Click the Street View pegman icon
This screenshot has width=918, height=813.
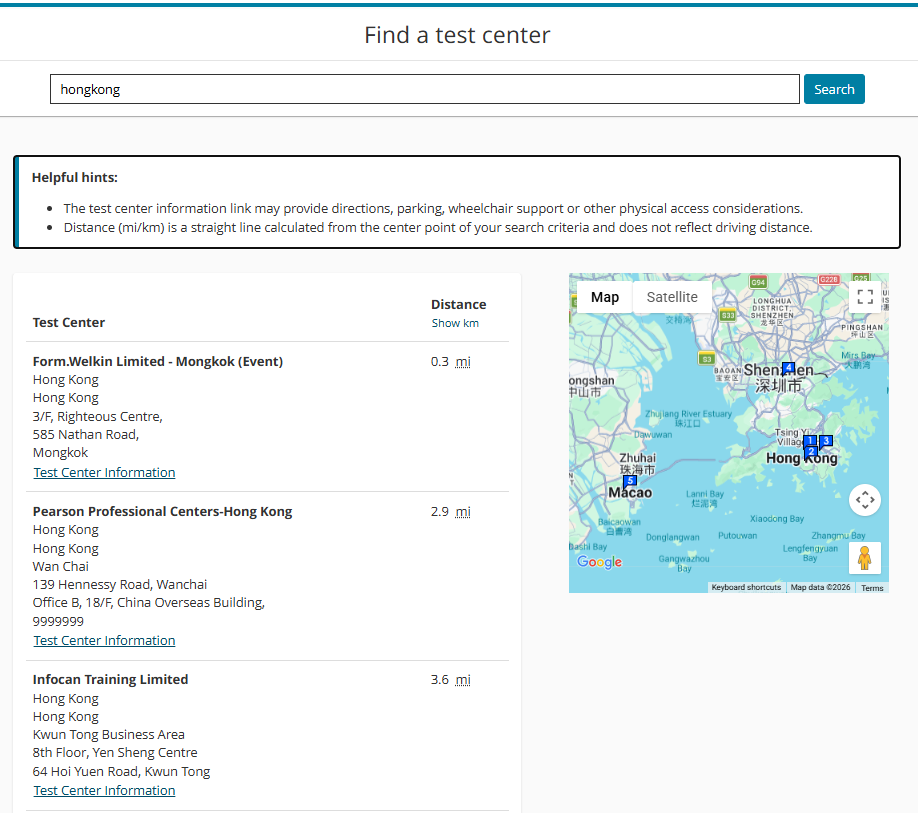[865, 558]
